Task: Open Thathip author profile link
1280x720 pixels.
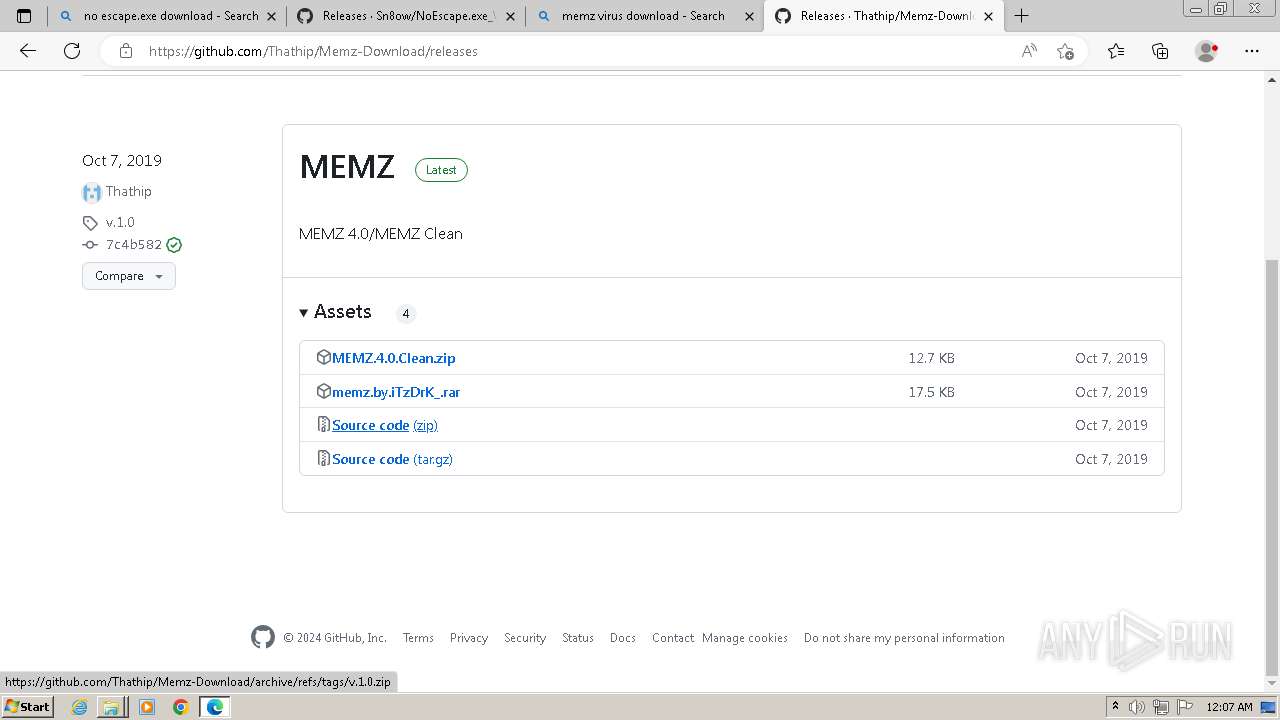Action: click(129, 191)
